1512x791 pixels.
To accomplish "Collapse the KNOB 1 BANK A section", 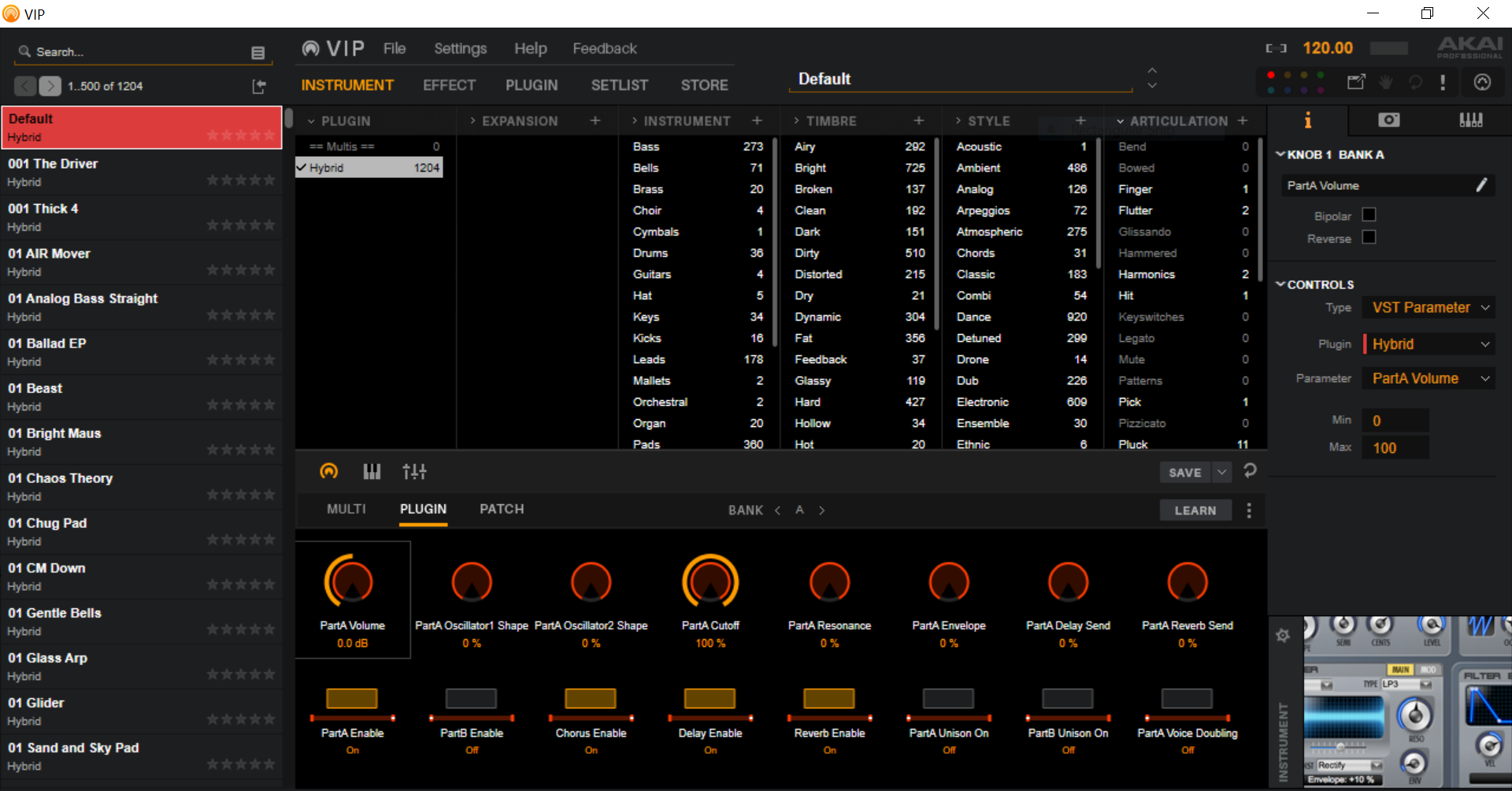I will (x=1280, y=154).
